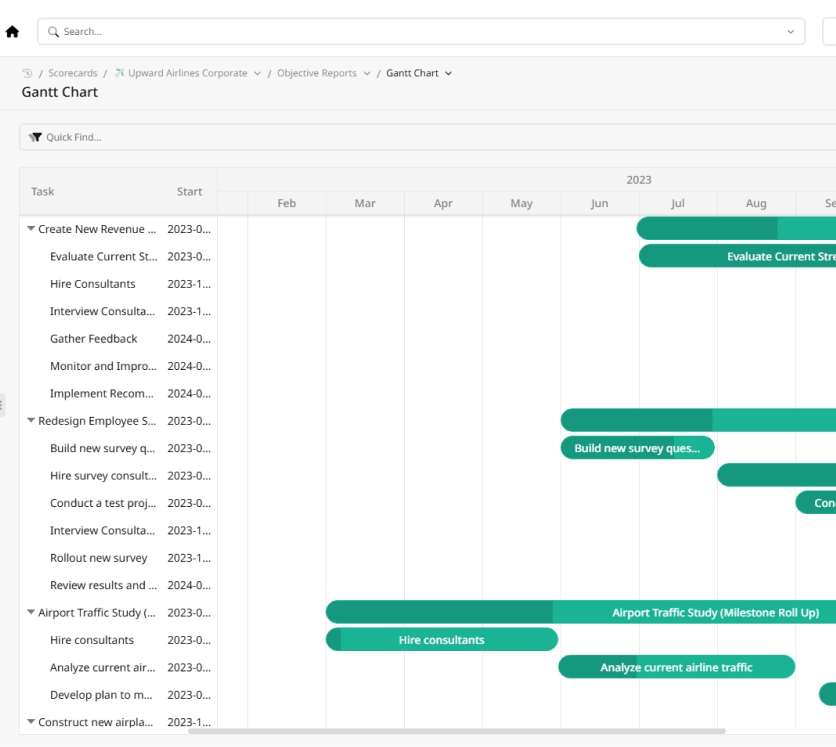Select the Hire consultants Gantt bar
Image resolution: width=836 pixels, height=747 pixels.
pyautogui.click(x=442, y=639)
